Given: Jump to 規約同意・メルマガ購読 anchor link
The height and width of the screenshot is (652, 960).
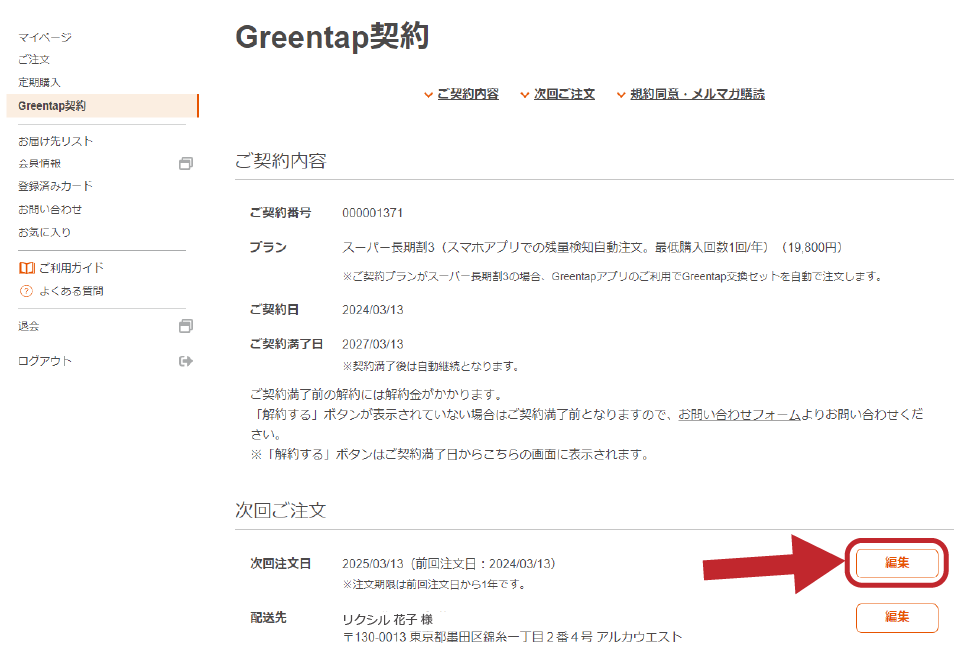Looking at the screenshot, I should click(x=697, y=94).
